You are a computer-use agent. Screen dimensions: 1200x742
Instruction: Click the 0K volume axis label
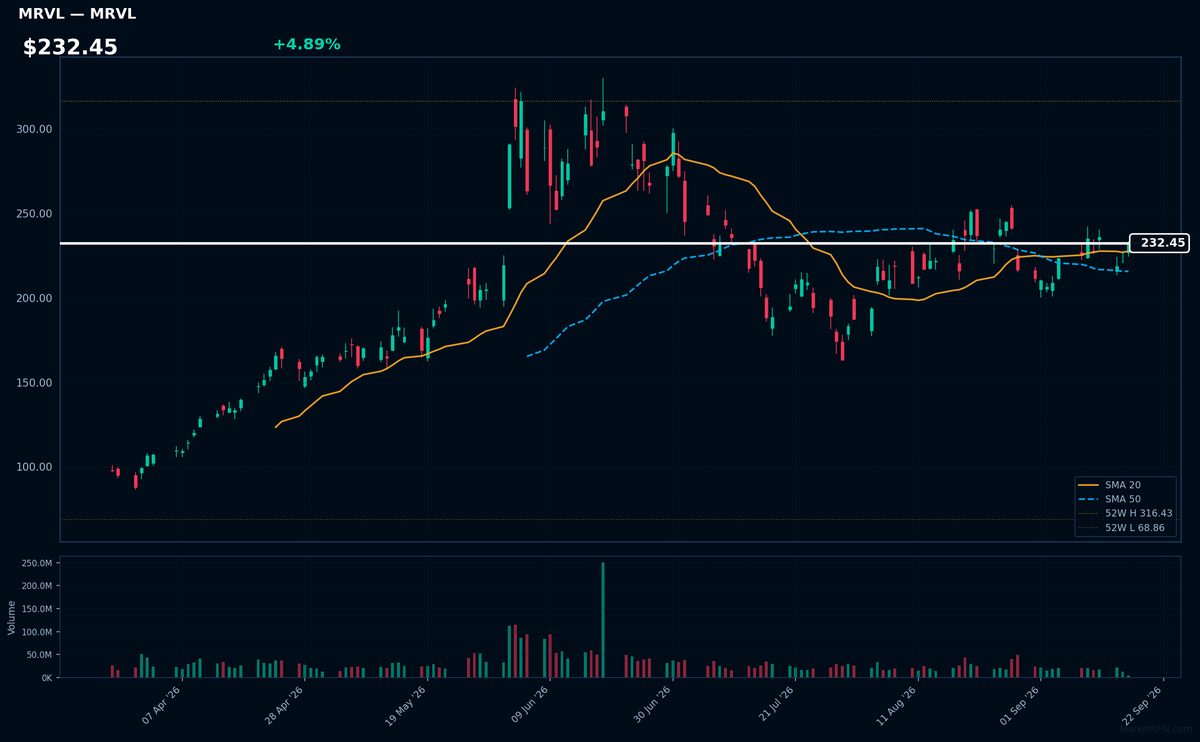[46, 678]
